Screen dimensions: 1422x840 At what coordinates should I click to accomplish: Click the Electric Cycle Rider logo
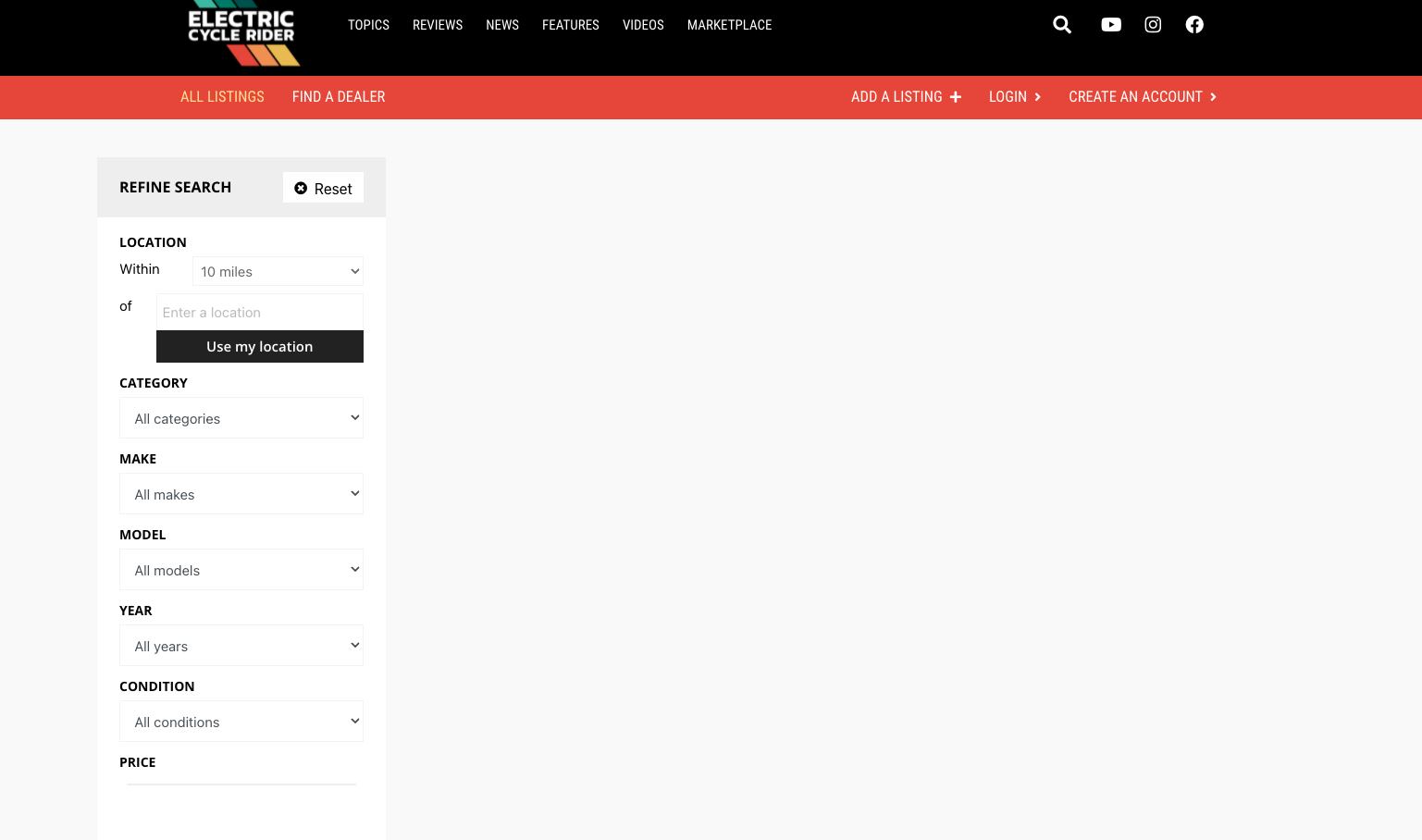click(x=242, y=33)
